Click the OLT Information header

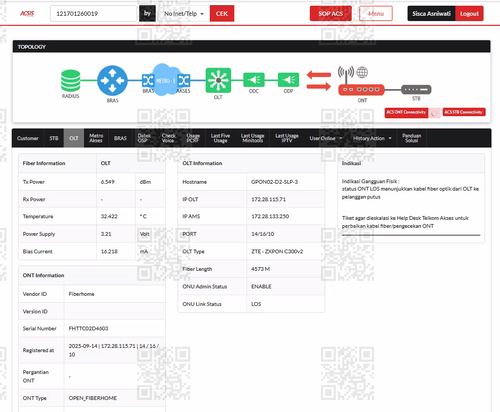(202, 163)
